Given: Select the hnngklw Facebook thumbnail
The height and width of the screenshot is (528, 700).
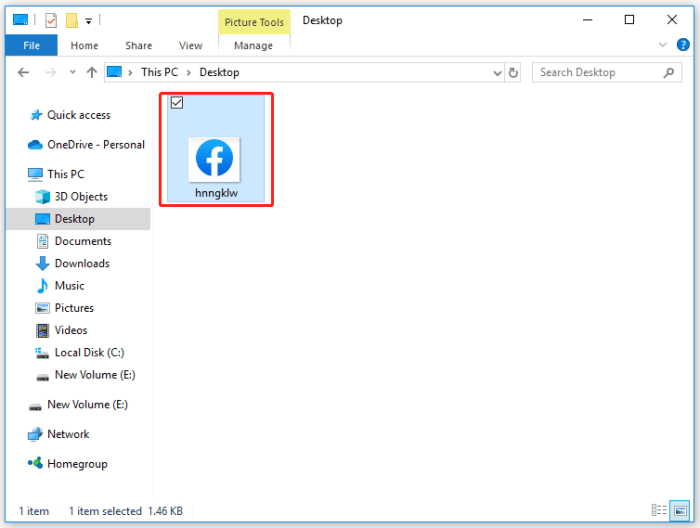Looking at the screenshot, I should [215, 158].
